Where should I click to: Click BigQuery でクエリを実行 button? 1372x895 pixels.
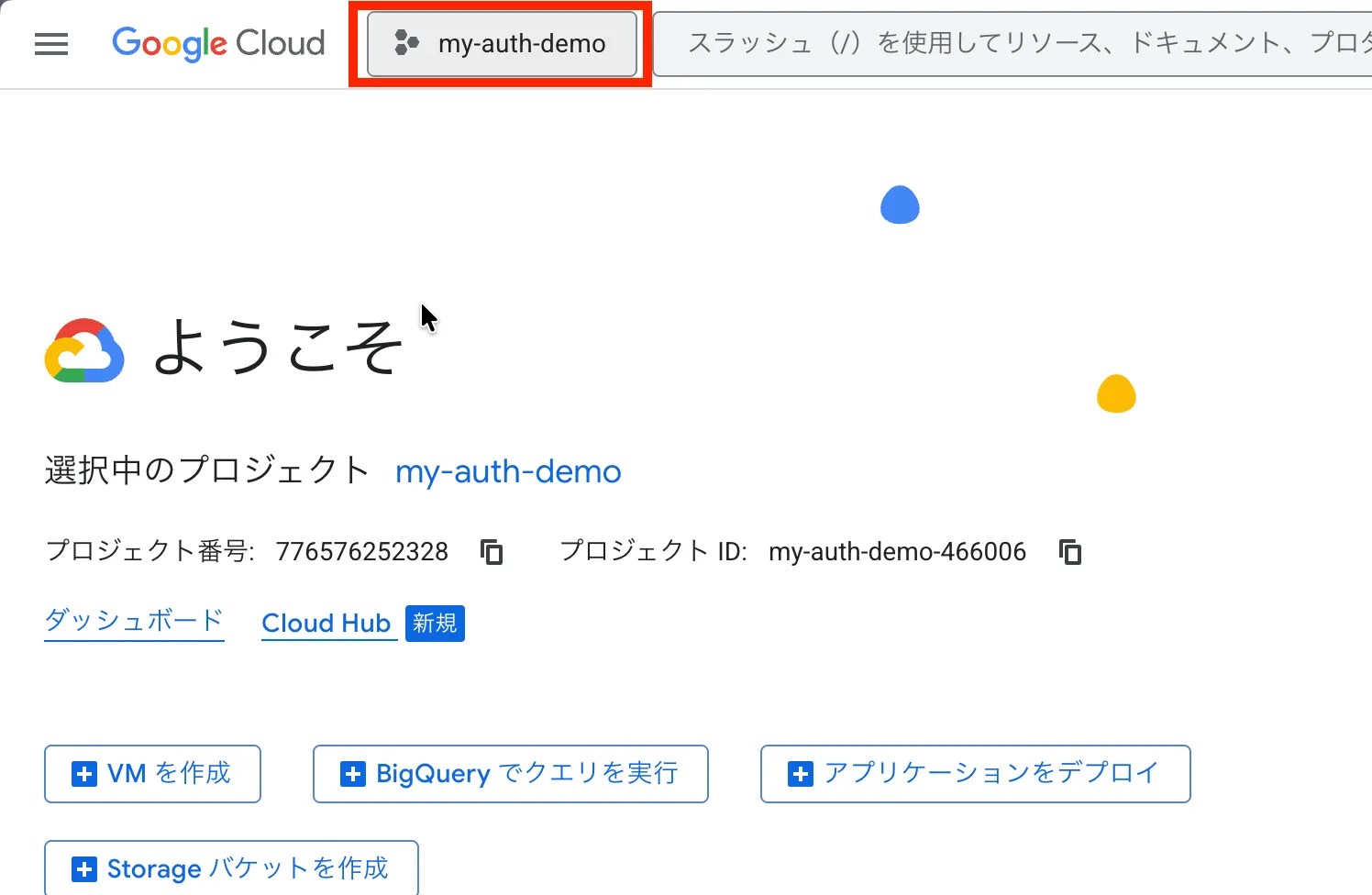511,774
